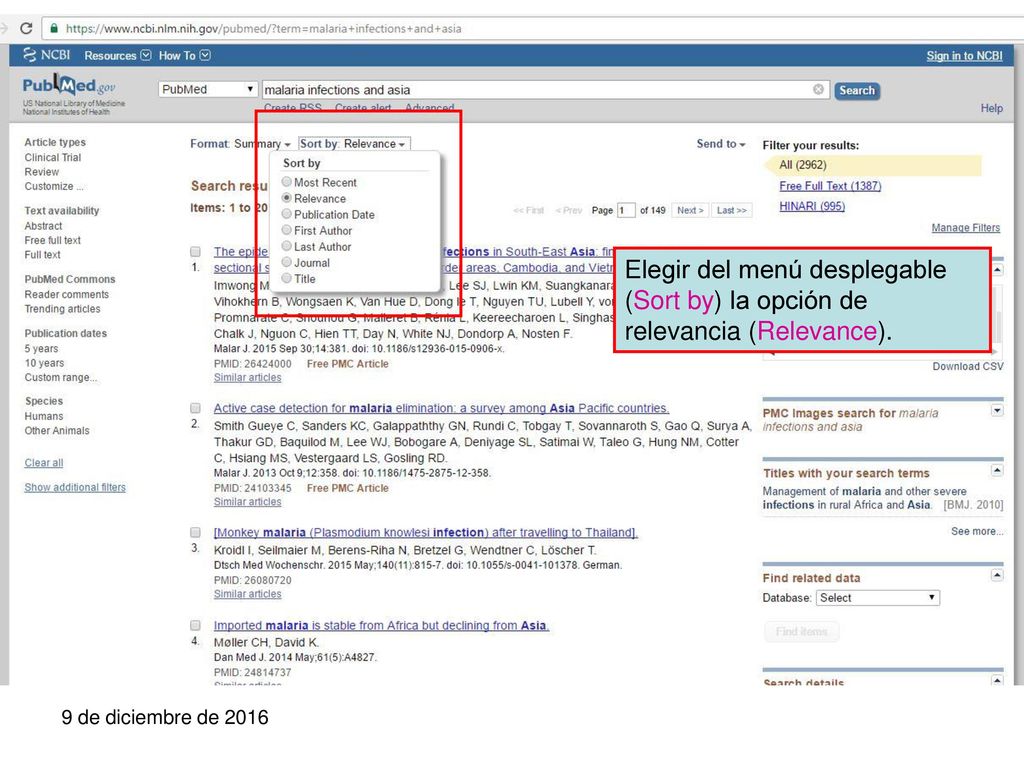Open the Resources dropdown menu
Screen dimensions: 1024x768
[118, 56]
